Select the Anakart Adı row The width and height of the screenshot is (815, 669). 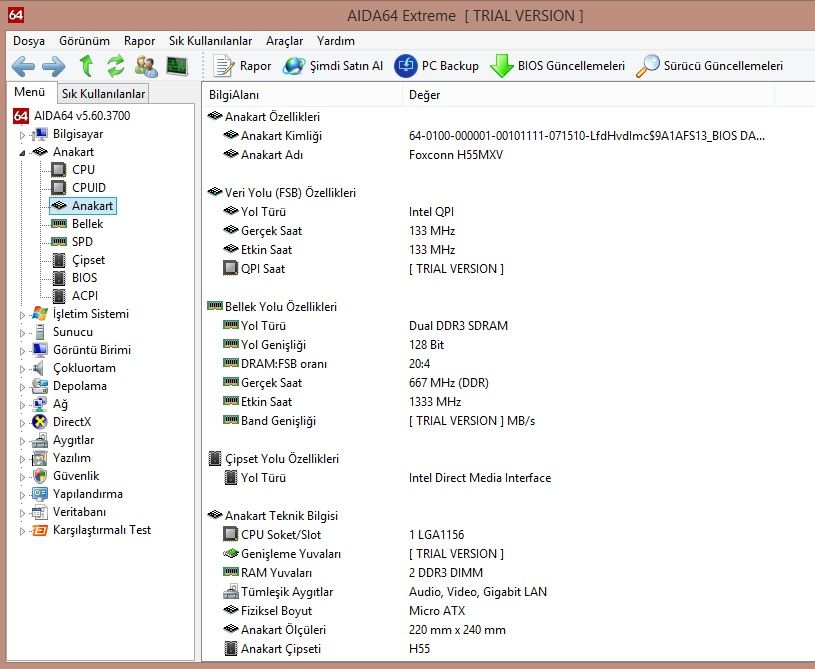pyautogui.click(x=508, y=154)
